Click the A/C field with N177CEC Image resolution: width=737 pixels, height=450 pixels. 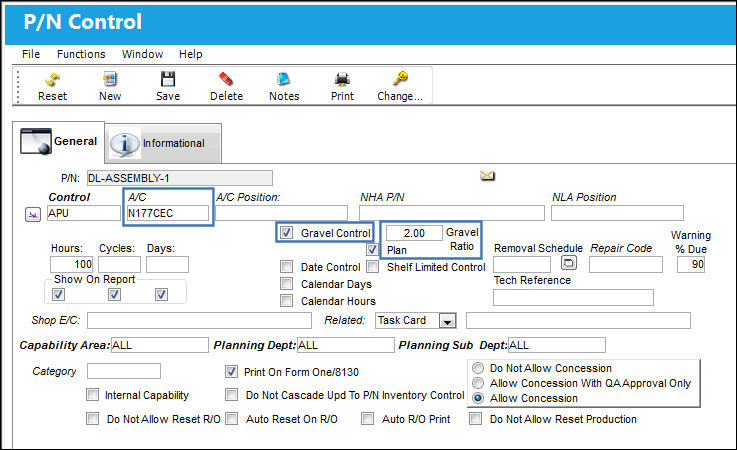(x=168, y=213)
